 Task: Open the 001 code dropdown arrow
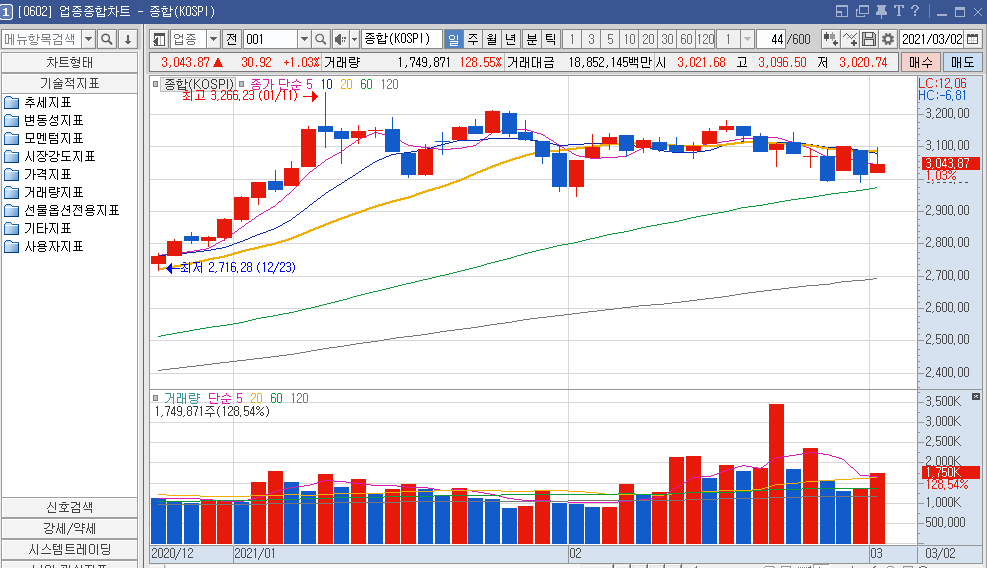304,39
